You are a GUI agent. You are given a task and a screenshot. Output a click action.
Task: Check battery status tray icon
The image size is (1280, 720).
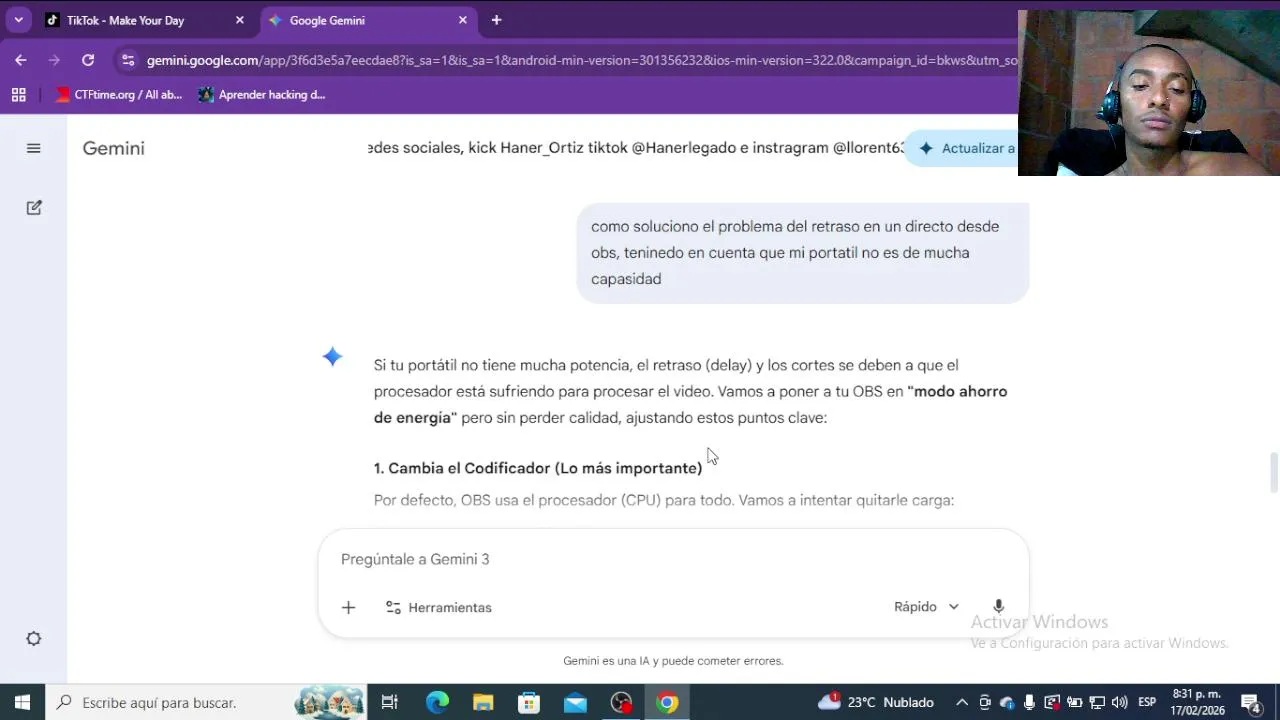tap(1074, 702)
